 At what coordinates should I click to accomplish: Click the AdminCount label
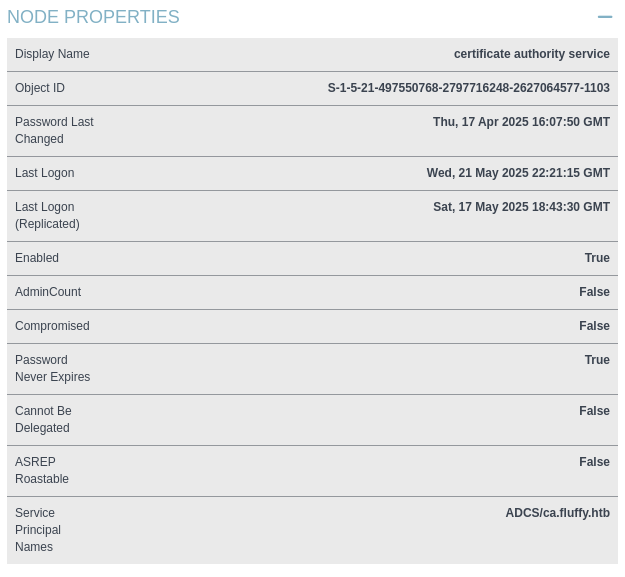pyautogui.click(x=48, y=292)
